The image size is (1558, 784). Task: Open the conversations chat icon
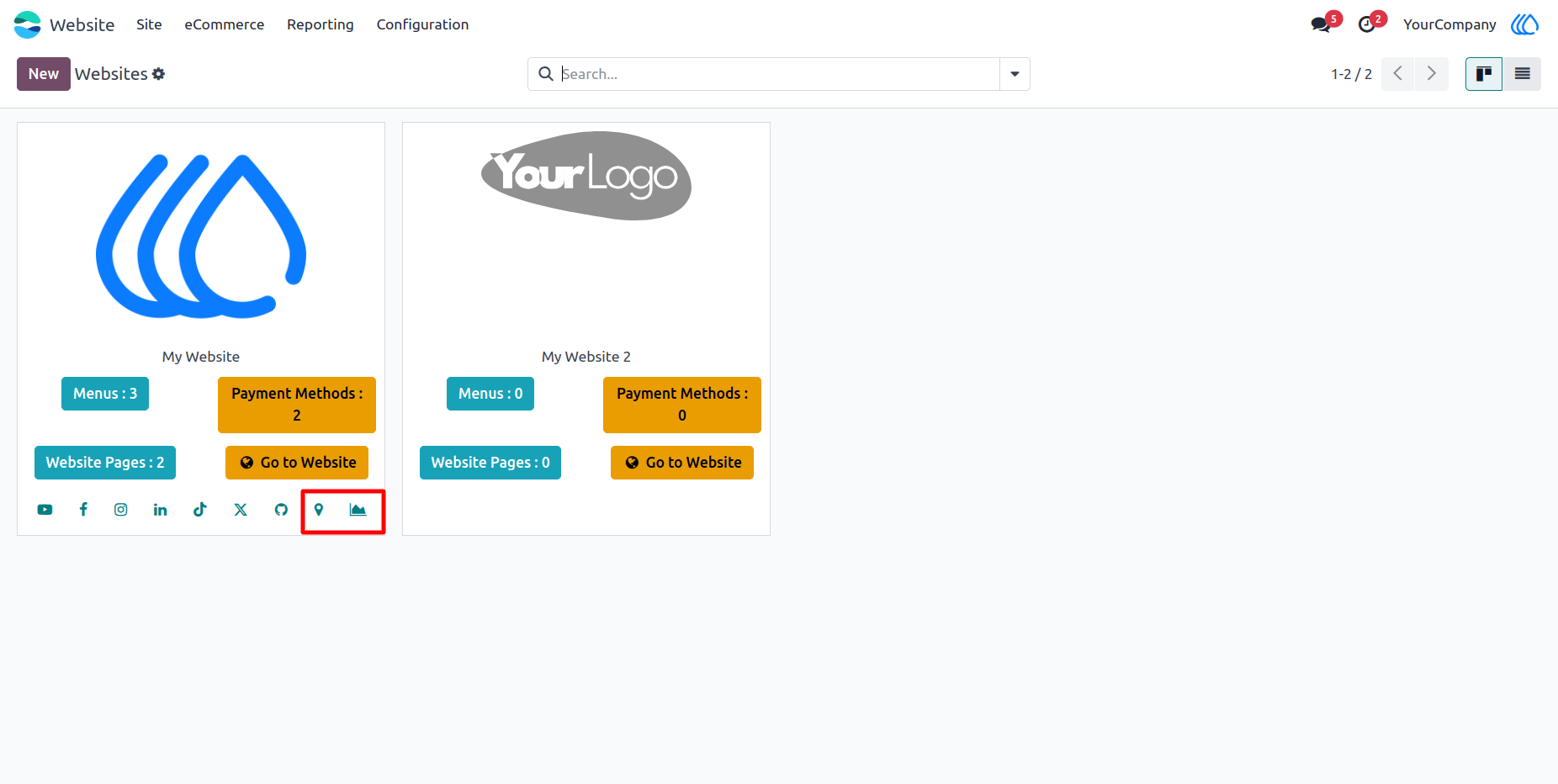point(1322,24)
